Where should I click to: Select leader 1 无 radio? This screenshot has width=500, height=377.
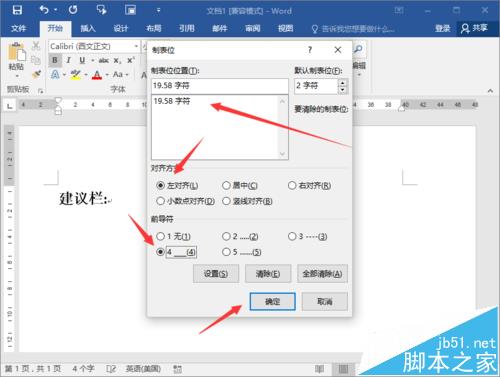tap(160, 236)
